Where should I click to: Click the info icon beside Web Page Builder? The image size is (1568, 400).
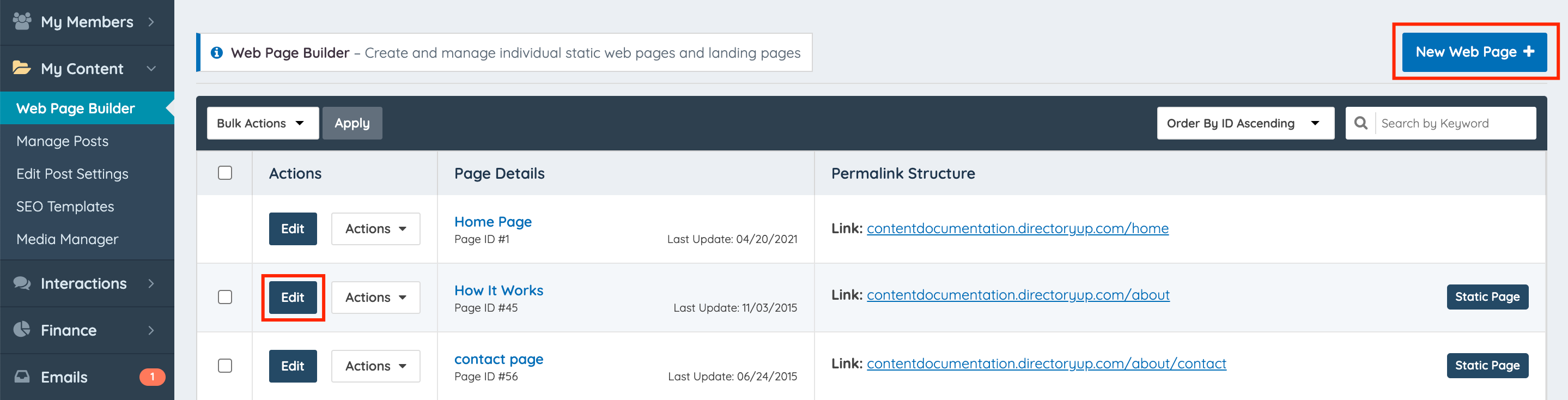[217, 52]
